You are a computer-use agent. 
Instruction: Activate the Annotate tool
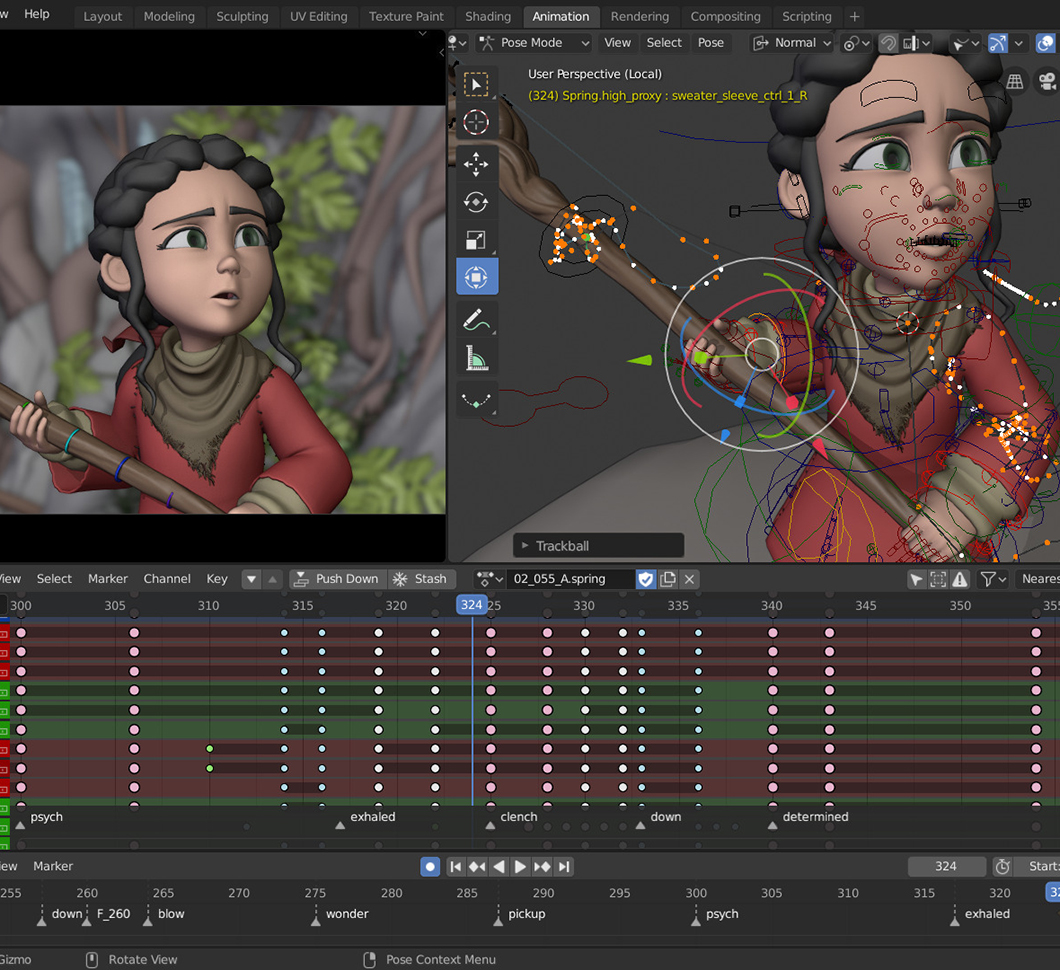477,319
